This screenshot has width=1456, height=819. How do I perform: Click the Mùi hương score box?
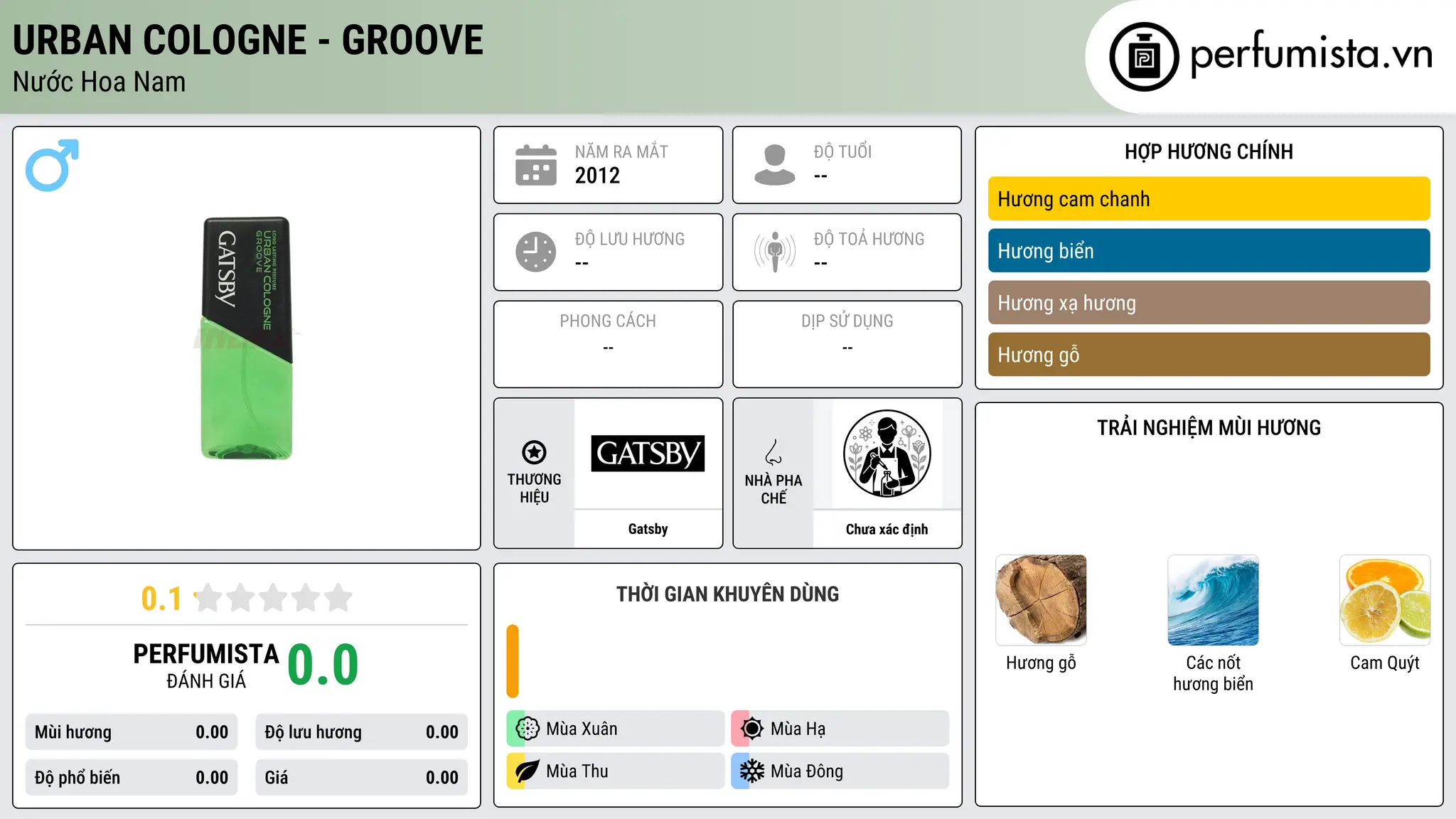(132, 732)
